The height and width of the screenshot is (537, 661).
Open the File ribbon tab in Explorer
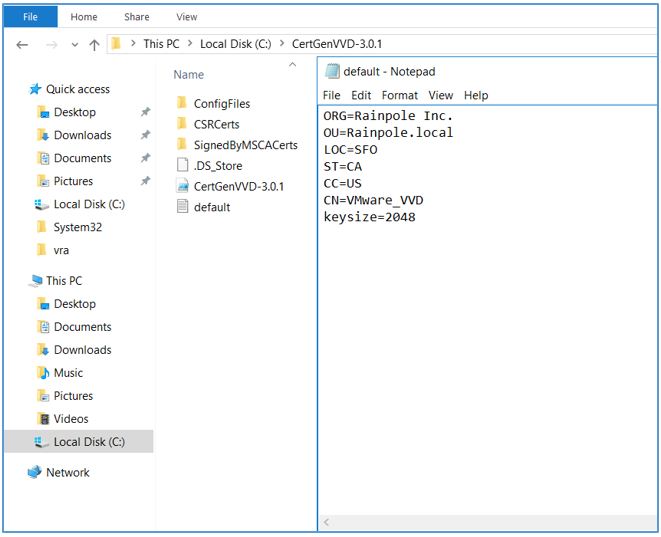(x=30, y=17)
